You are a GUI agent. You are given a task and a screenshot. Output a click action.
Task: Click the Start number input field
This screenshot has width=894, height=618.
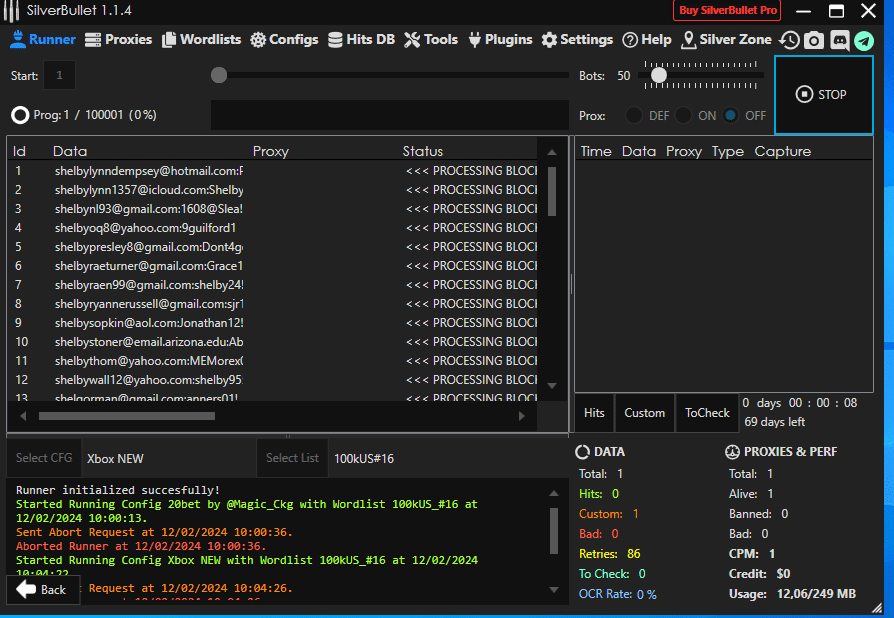(59, 75)
